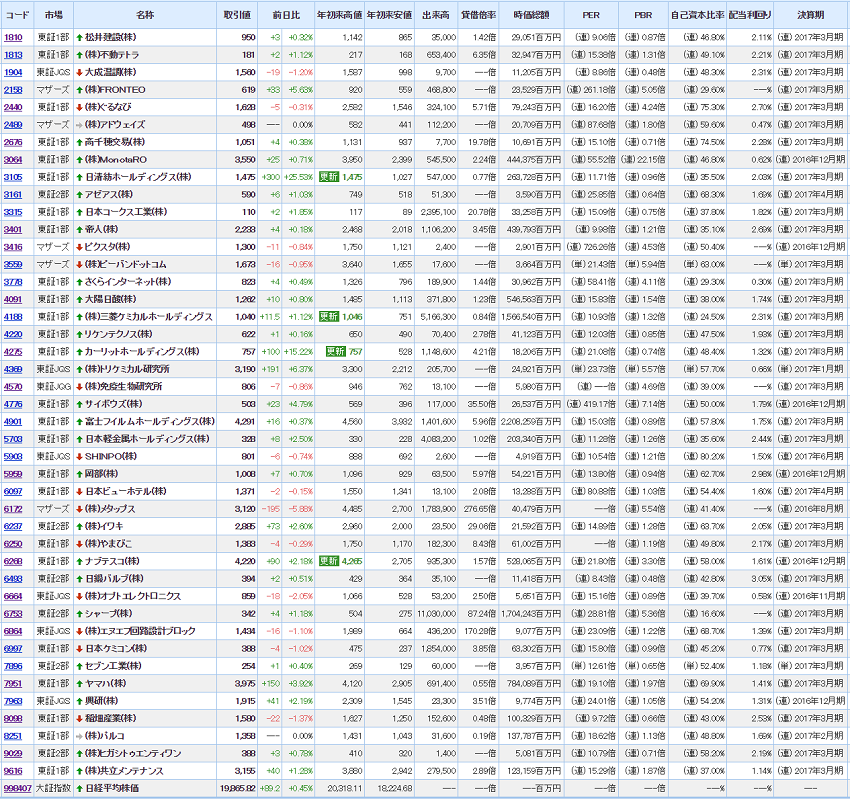
Task: Click the 更新 badge in the カーリットホールディングス row
Action: (336, 352)
